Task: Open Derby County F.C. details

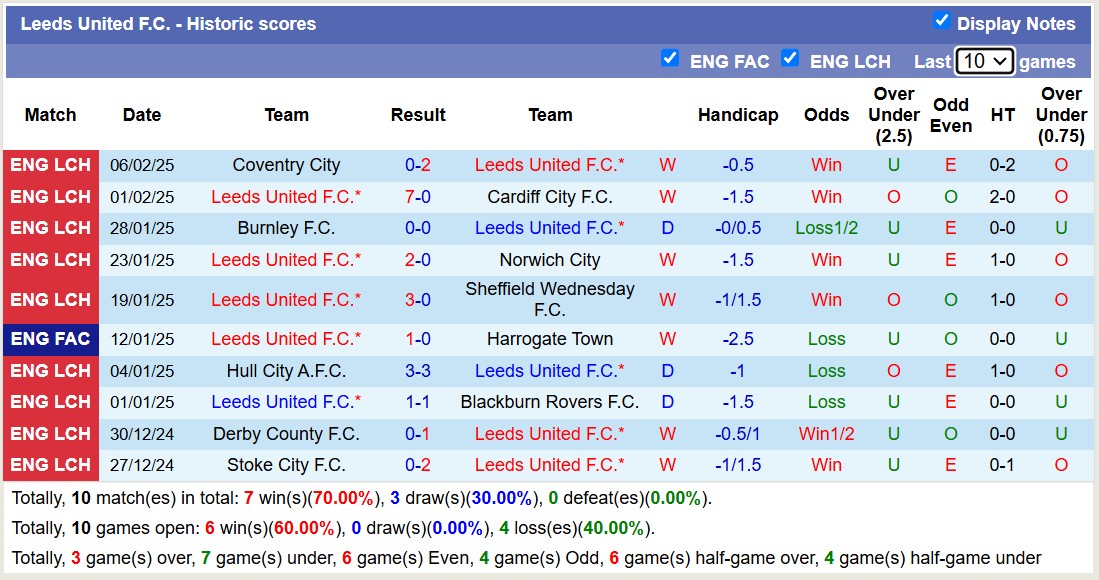Action: pos(287,434)
